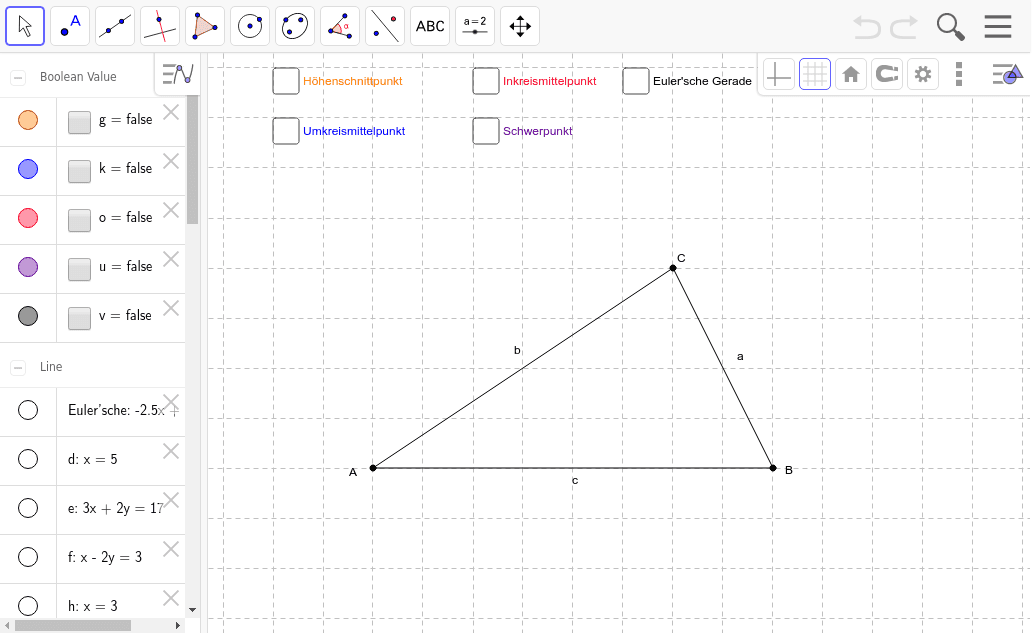Select the Polygon tool

[205, 26]
